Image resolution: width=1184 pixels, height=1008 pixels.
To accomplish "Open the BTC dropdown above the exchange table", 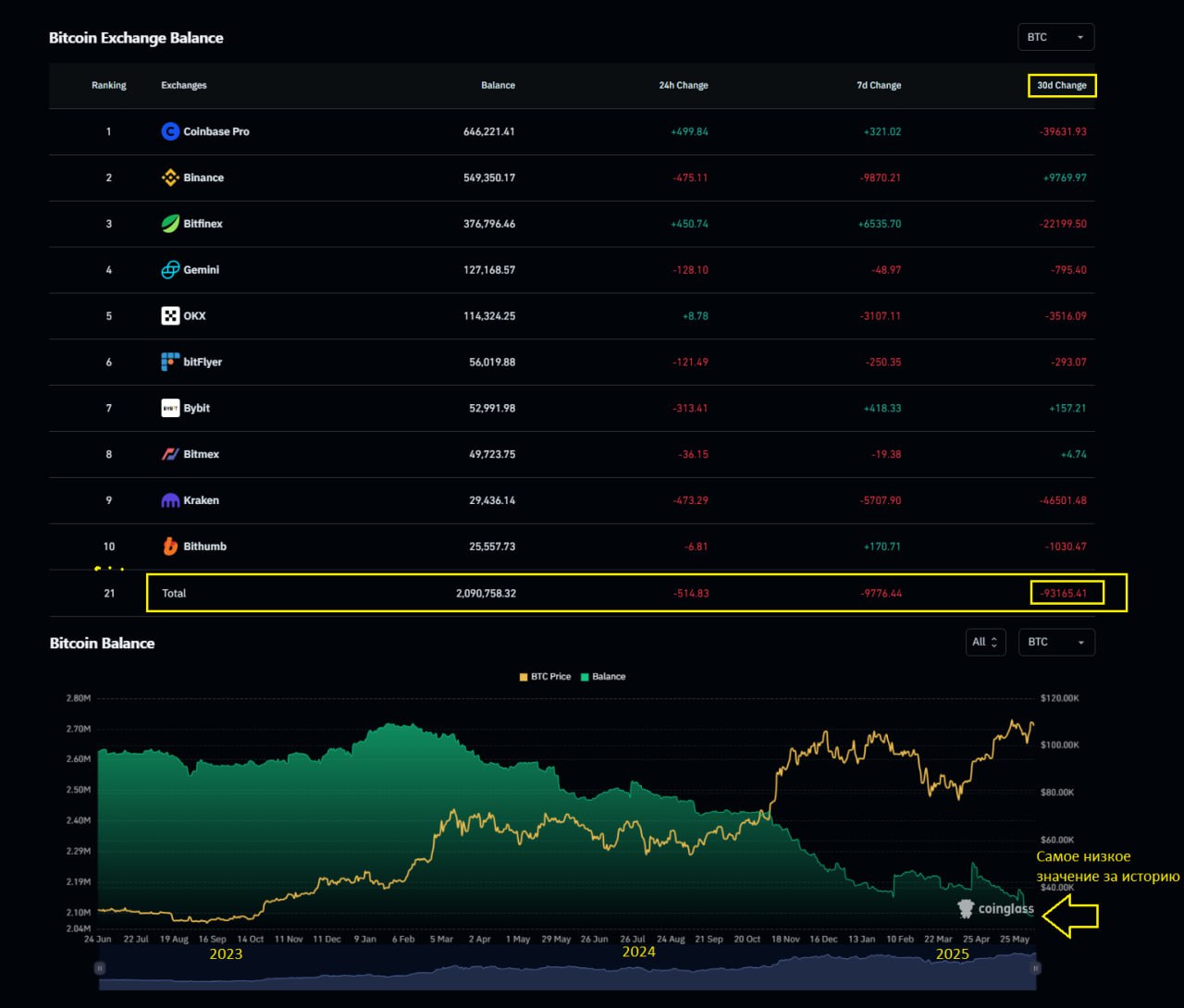I will [1055, 37].
